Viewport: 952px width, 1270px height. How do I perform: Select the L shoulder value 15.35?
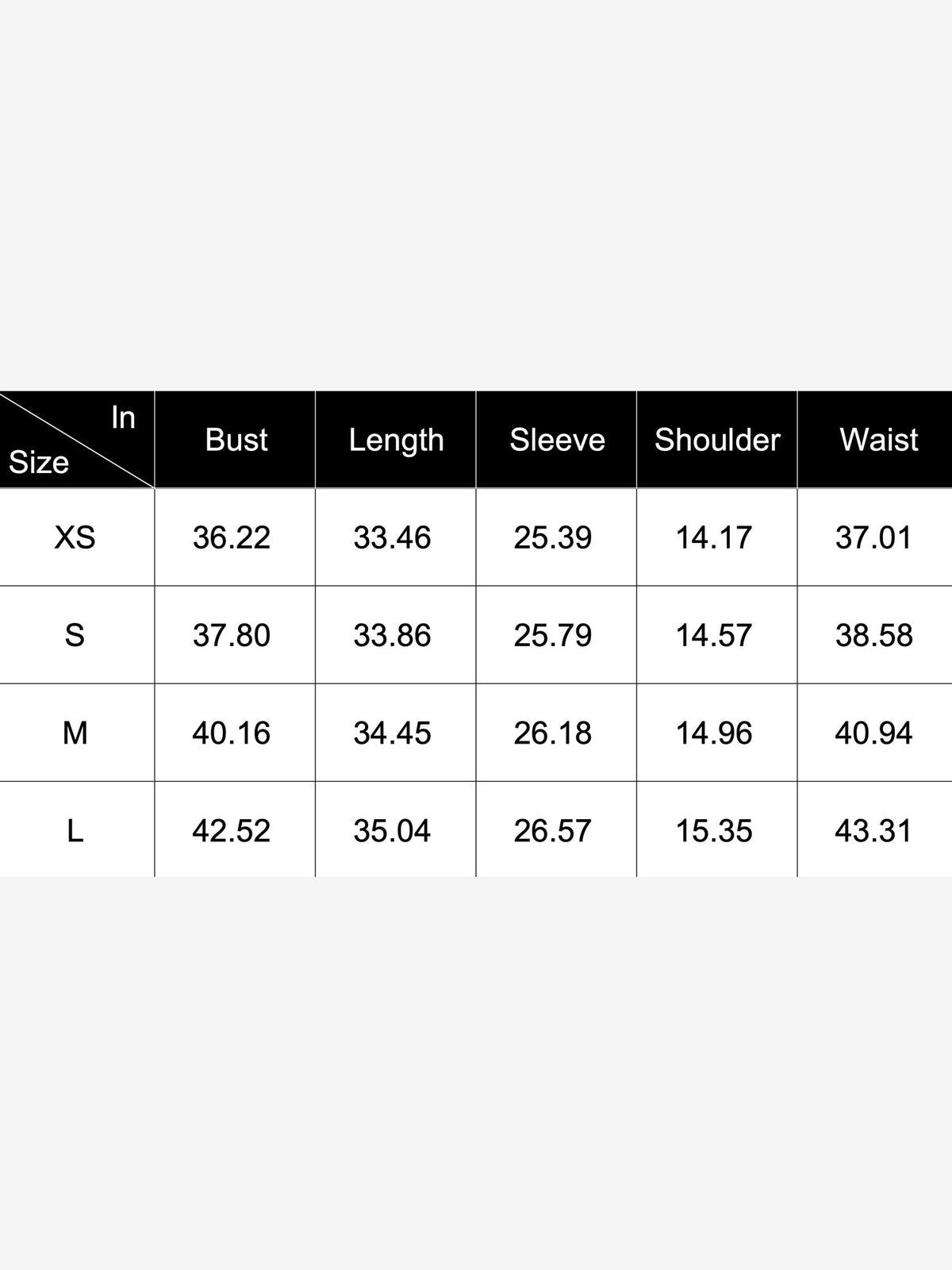click(713, 830)
